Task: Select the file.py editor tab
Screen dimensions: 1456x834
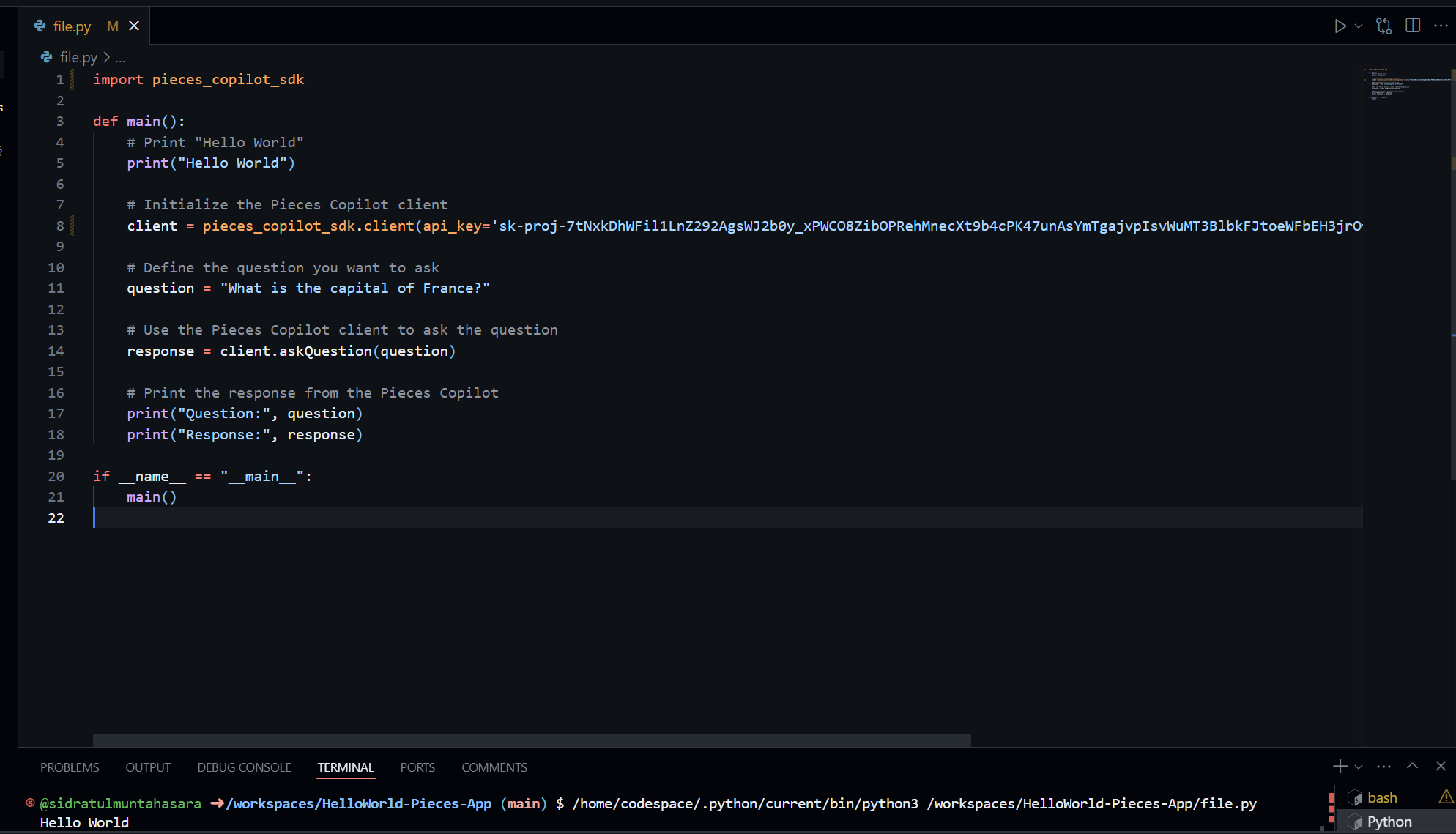Action: (x=72, y=26)
